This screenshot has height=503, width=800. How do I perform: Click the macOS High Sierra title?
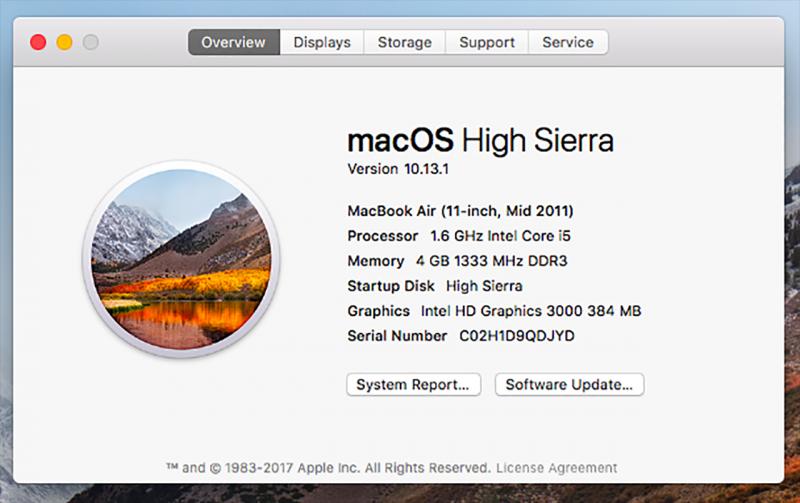pos(480,139)
